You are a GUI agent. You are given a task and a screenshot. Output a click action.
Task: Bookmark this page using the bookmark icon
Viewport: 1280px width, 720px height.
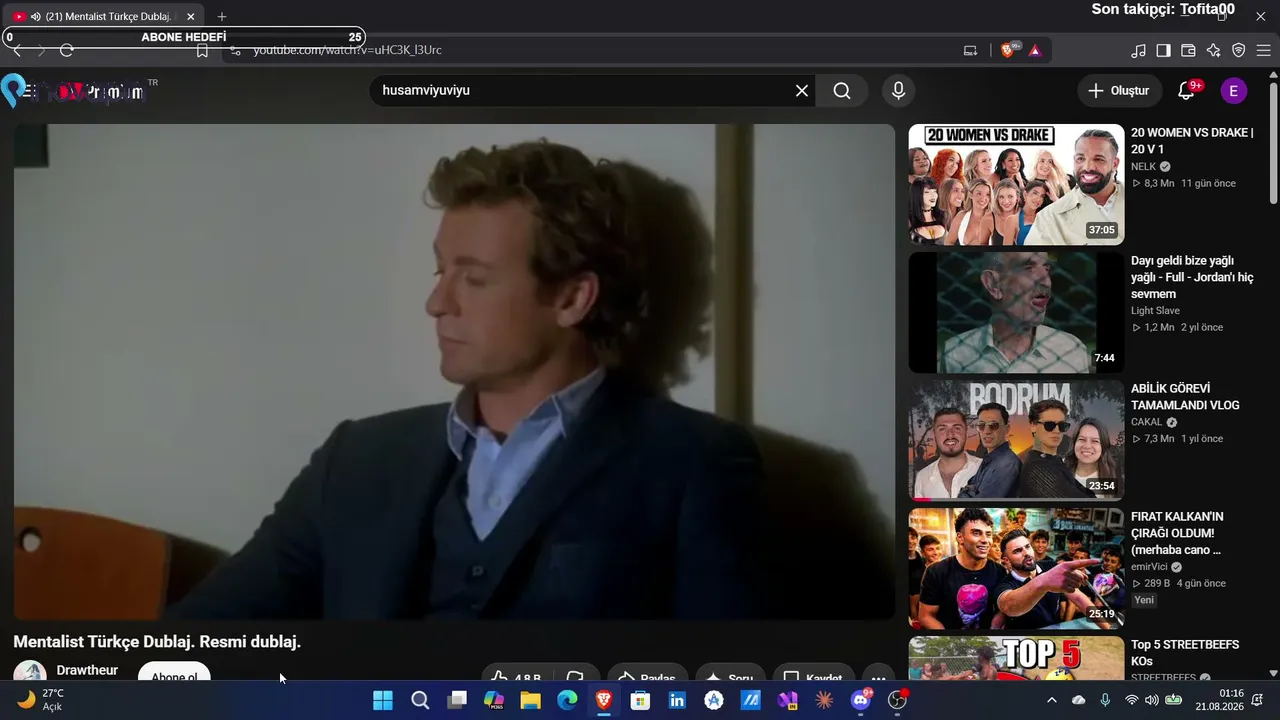(x=202, y=50)
